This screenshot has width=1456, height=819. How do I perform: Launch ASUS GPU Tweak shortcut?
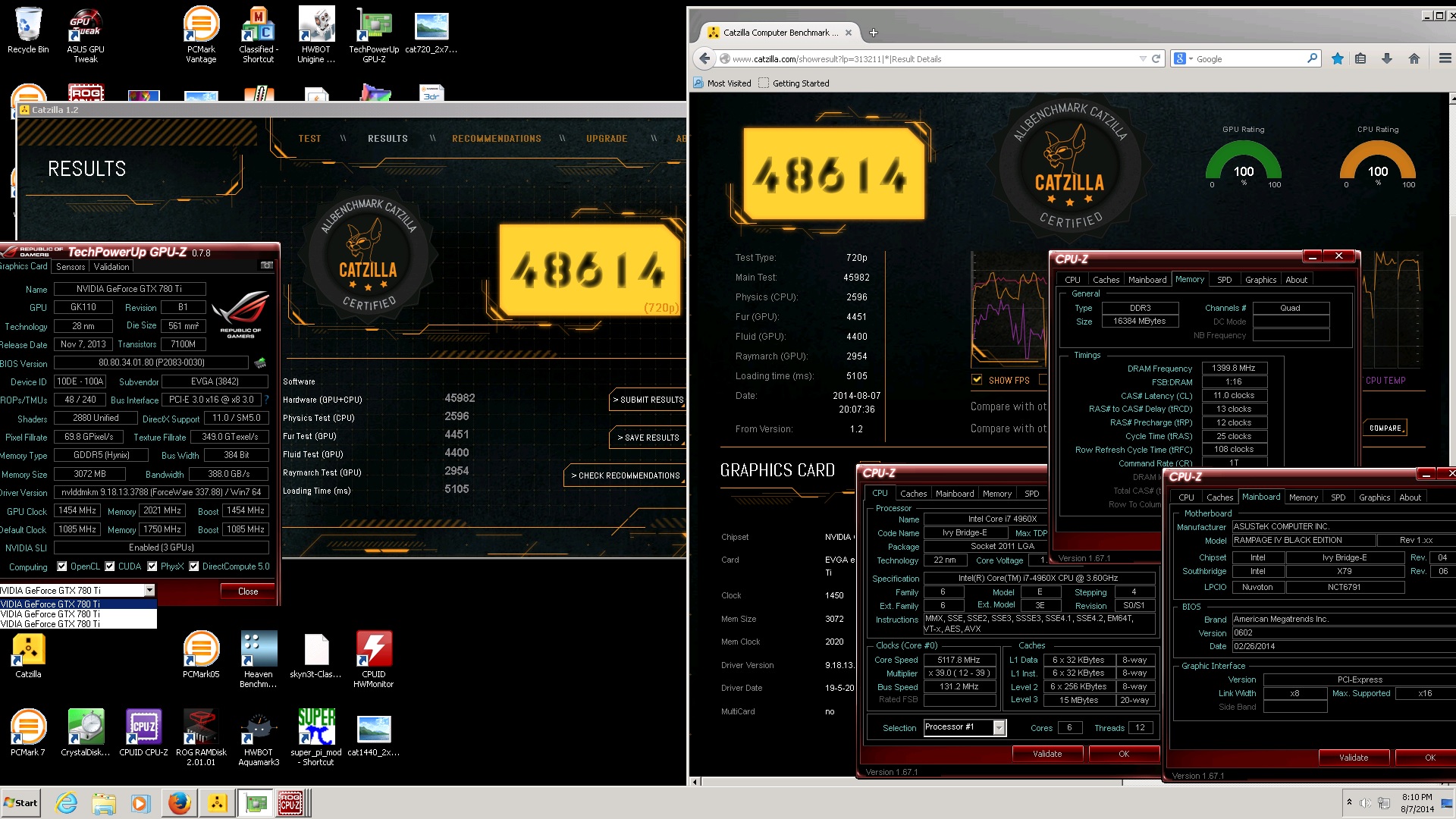[x=86, y=36]
